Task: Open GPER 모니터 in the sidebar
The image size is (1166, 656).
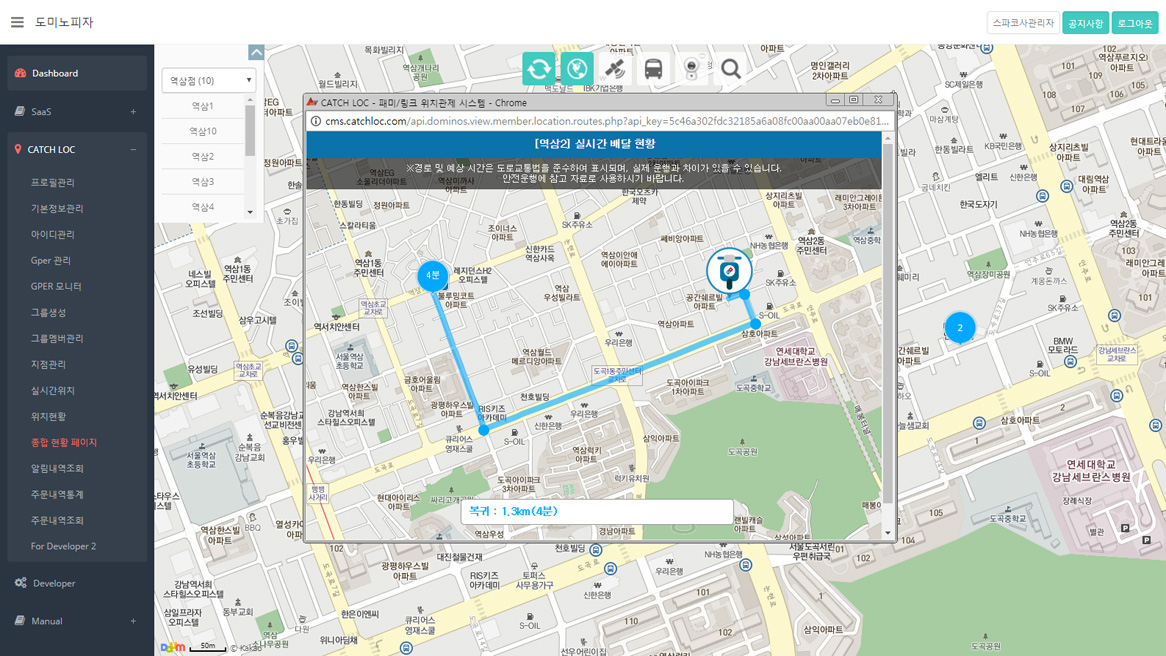Action: 56,286
